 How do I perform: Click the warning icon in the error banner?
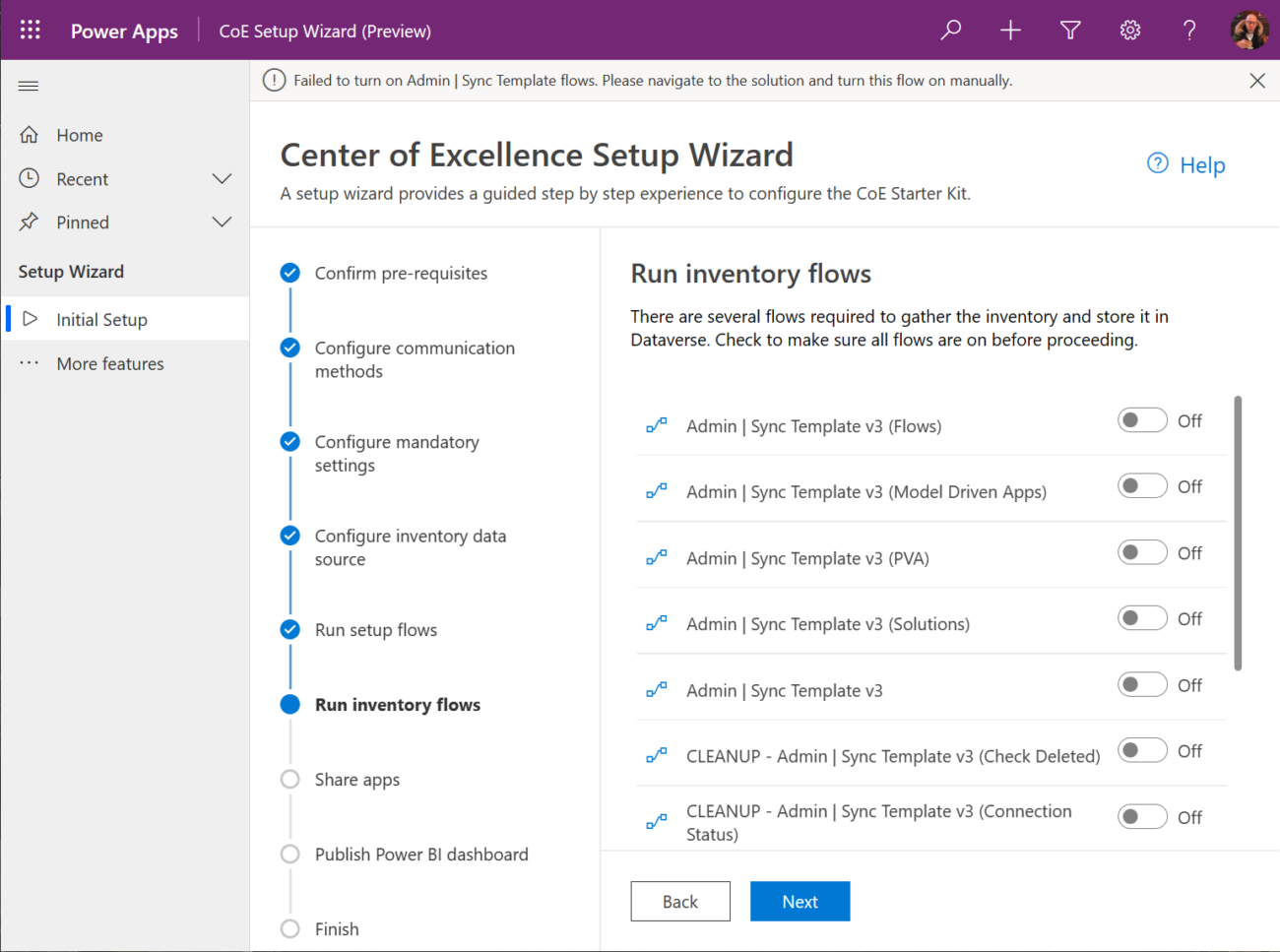pos(274,80)
